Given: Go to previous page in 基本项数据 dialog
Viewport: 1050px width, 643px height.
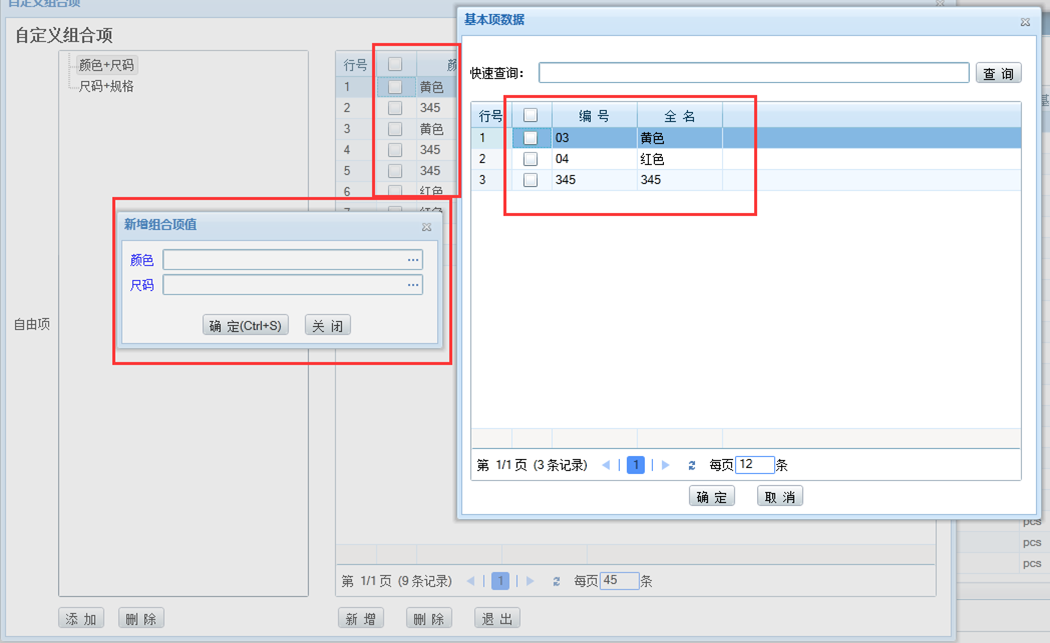Looking at the screenshot, I should click(607, 464).
